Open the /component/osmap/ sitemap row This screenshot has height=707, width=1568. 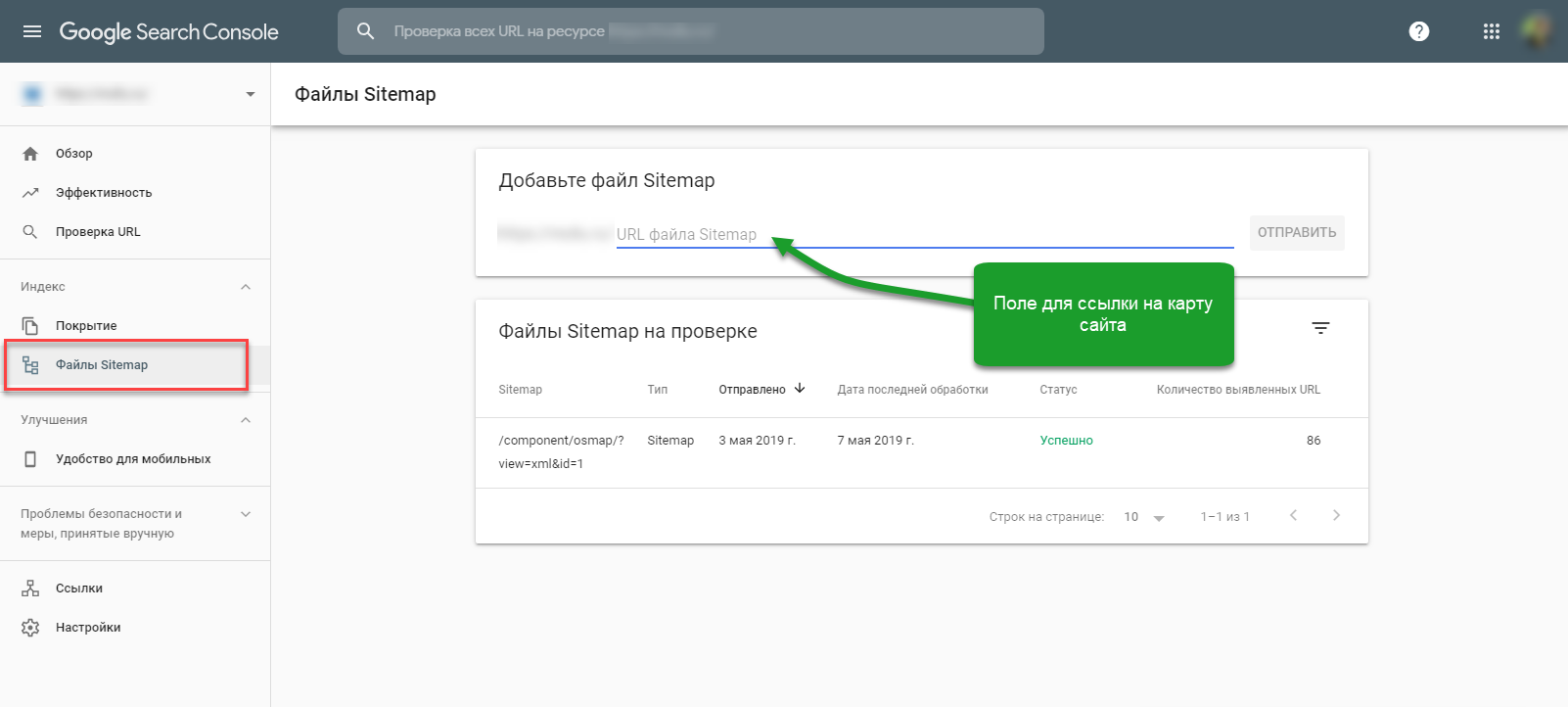(x=922, y=452)
